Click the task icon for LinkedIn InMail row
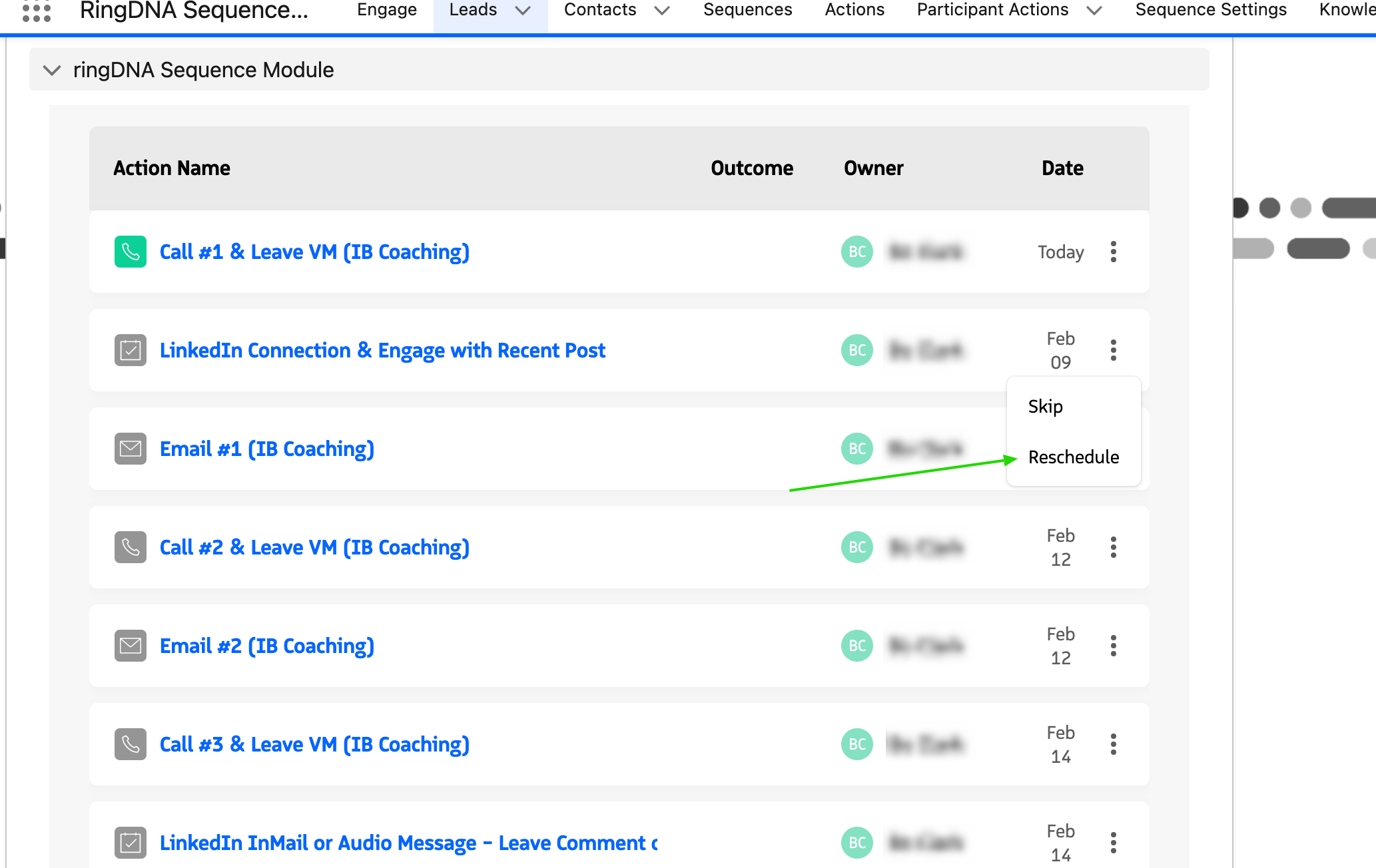This screenshot has height=868, width=1376. pyautogui.click(x=131, y=843)
